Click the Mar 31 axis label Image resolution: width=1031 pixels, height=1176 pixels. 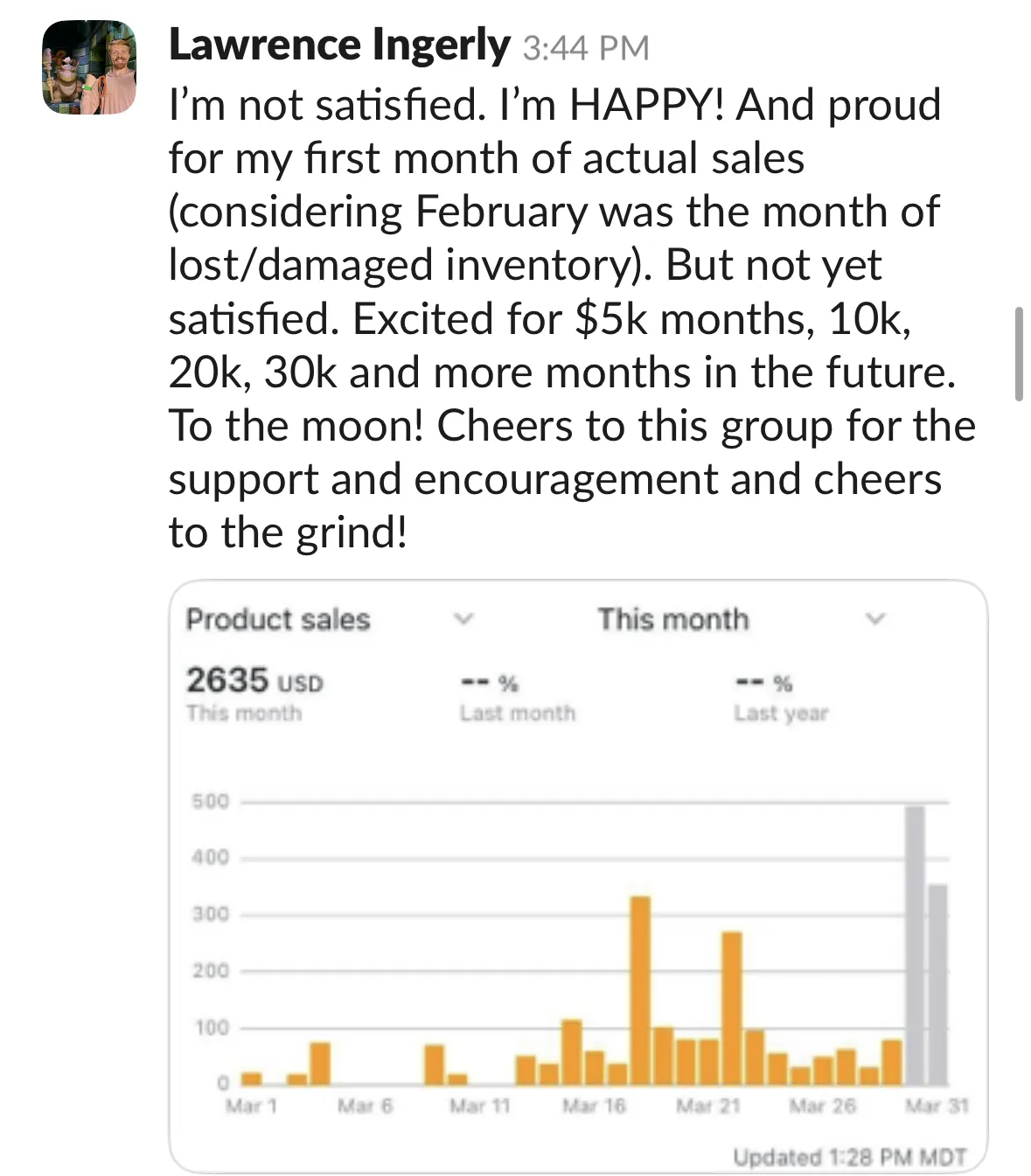pos(937,1106)
